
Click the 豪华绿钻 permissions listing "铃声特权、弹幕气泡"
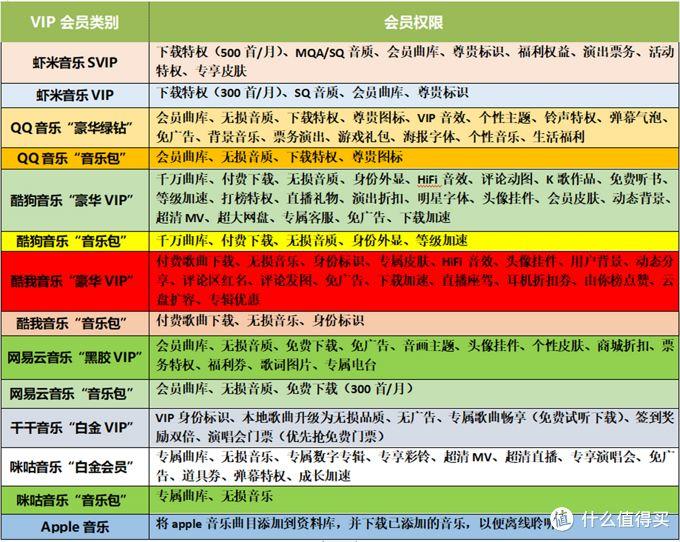[414, 127]
